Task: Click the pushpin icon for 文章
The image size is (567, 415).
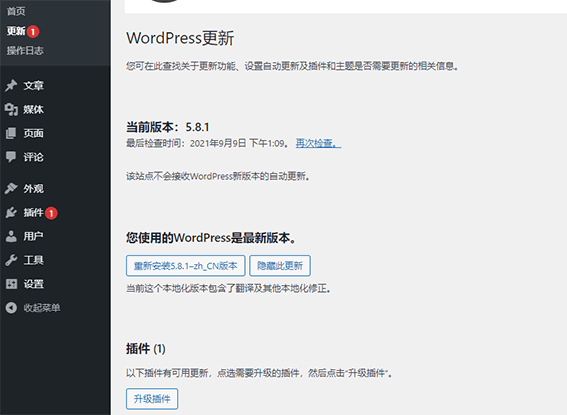Action: (x=11, y=86)
